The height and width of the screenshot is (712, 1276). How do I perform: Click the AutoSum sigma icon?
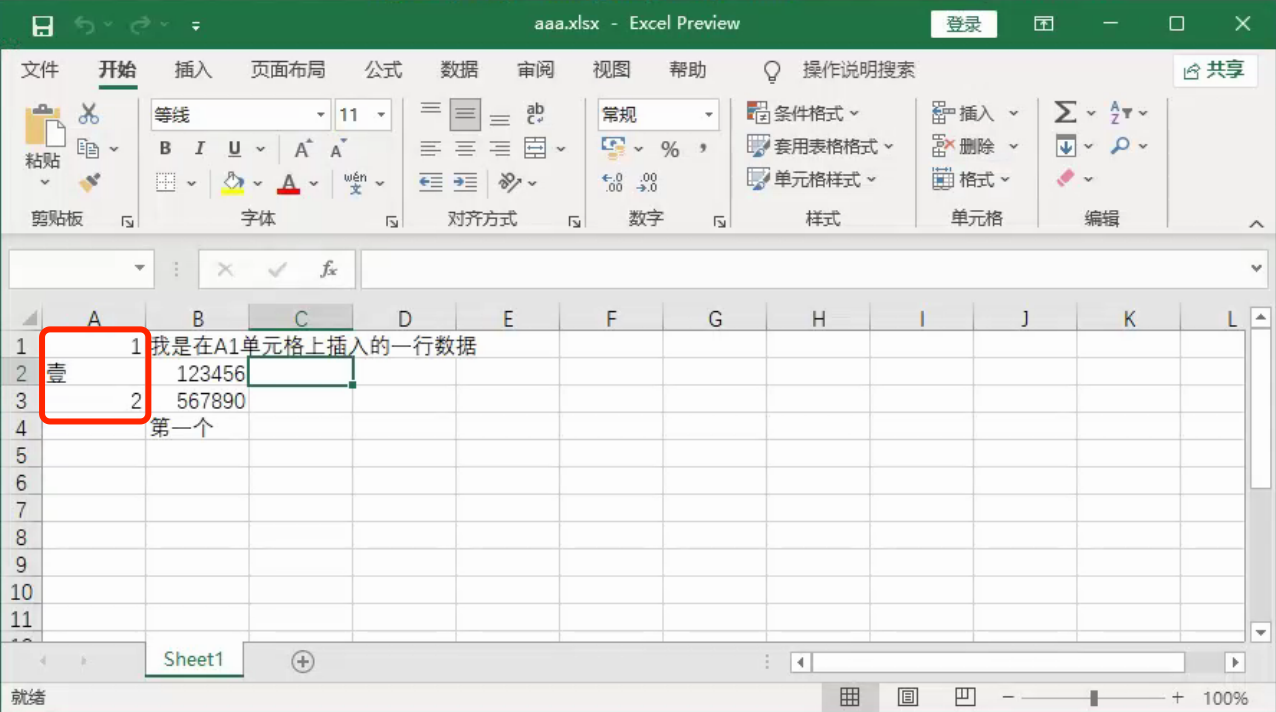coord(1065,113)
